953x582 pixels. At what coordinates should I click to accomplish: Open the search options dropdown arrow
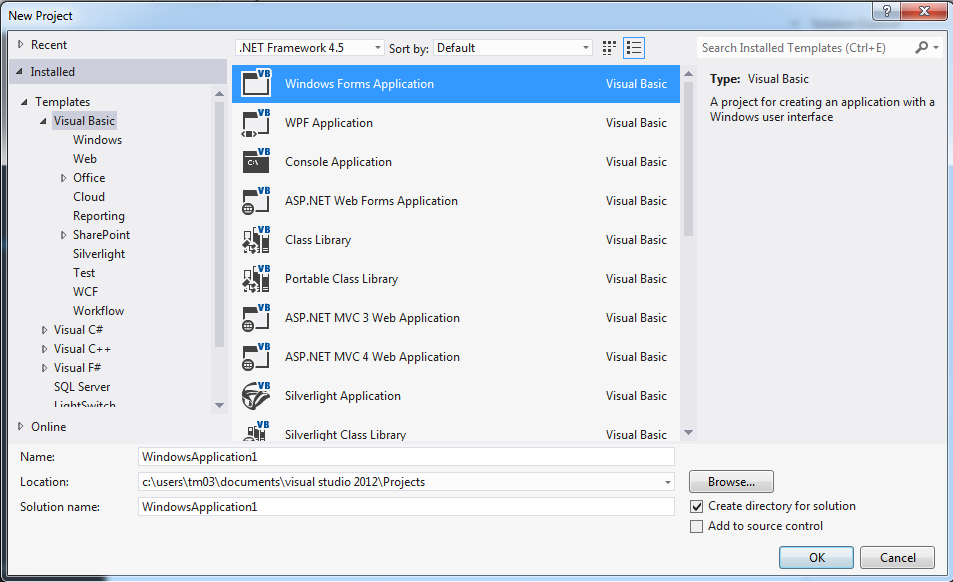pyautogui.click(x=937, y=47)
